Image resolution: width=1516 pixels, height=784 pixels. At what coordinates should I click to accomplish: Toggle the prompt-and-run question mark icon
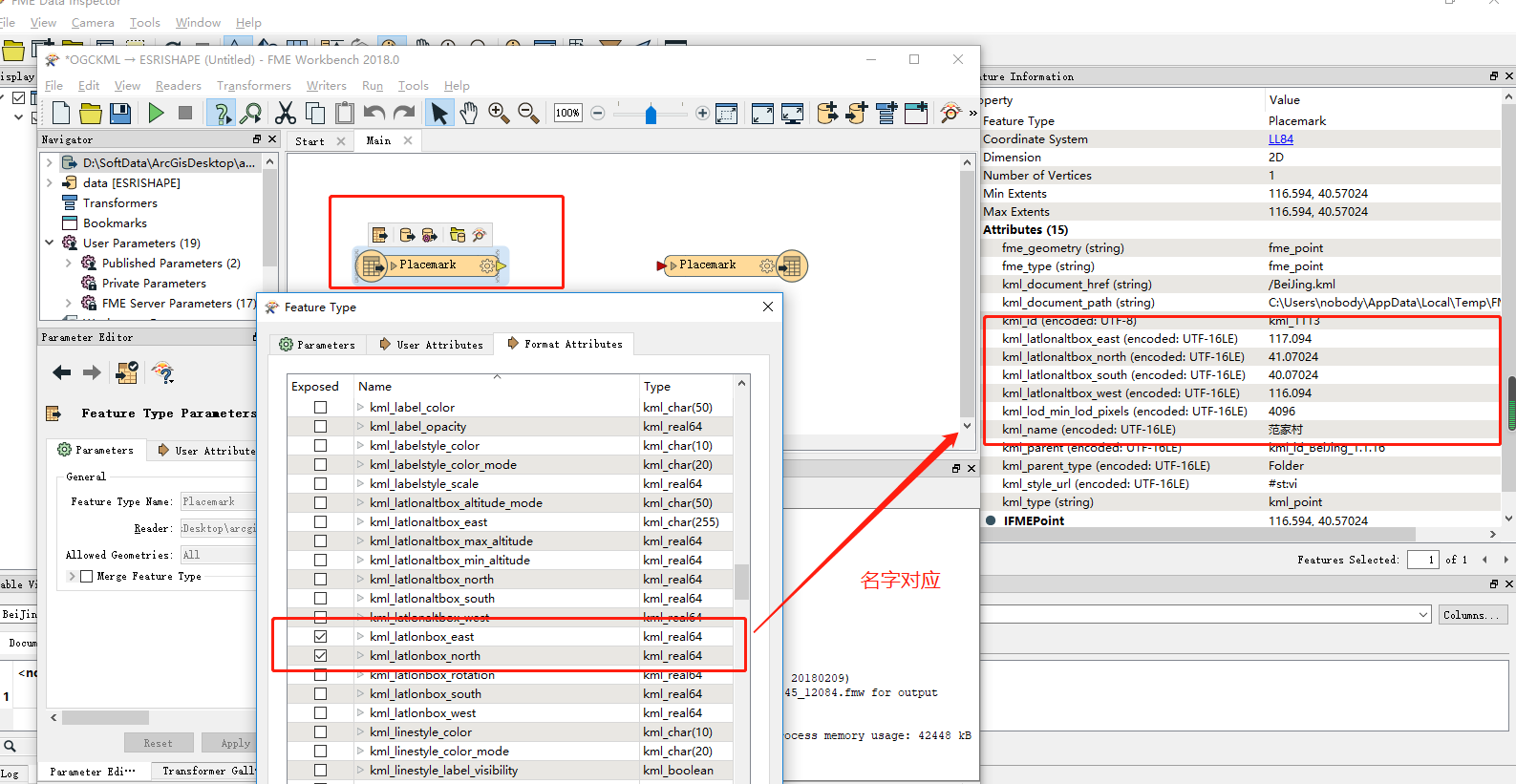[x=222, y=114]
